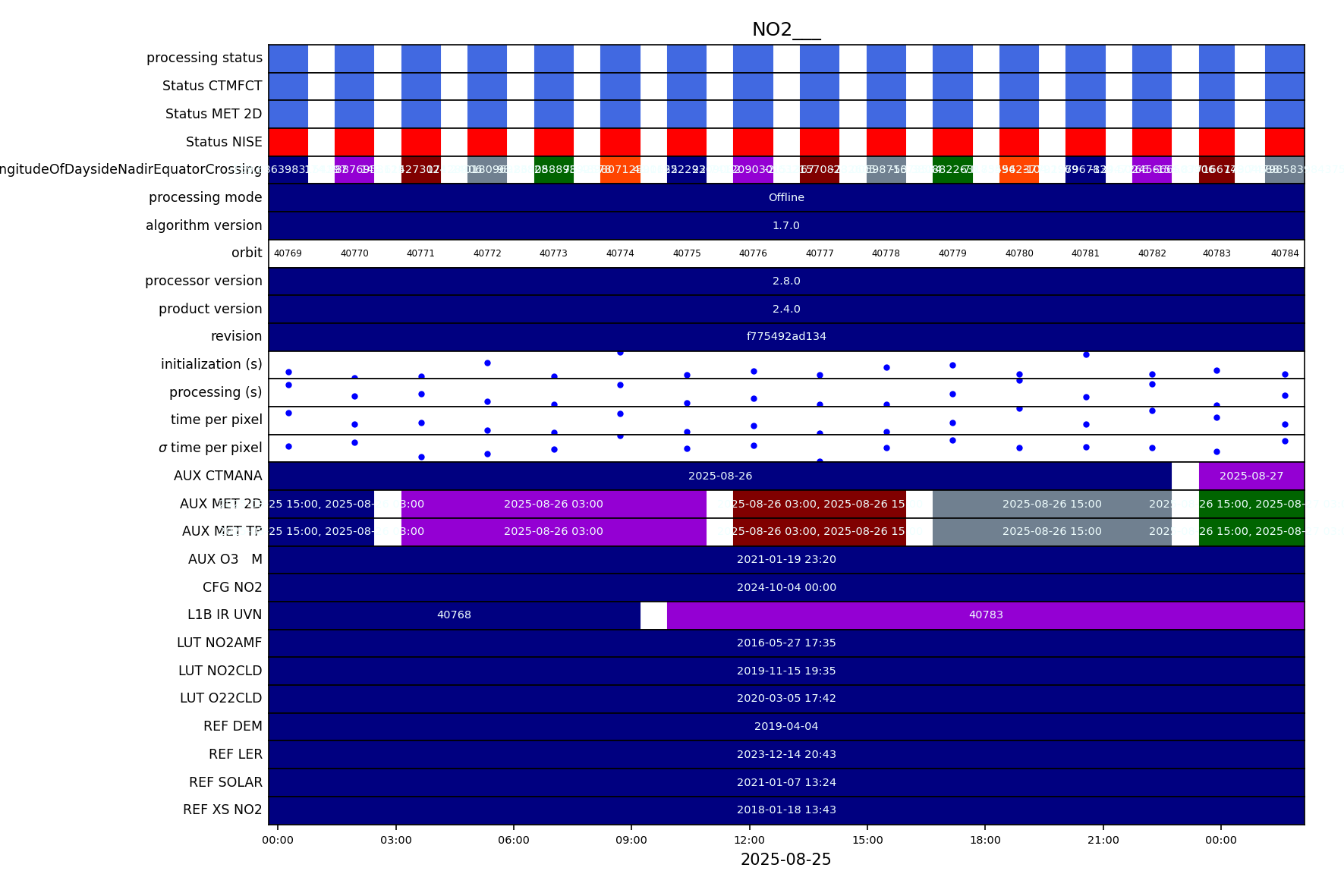This screenshot has height=896, width=1344.
Task: Click the chart title NO2___
Action: (785, 30)
